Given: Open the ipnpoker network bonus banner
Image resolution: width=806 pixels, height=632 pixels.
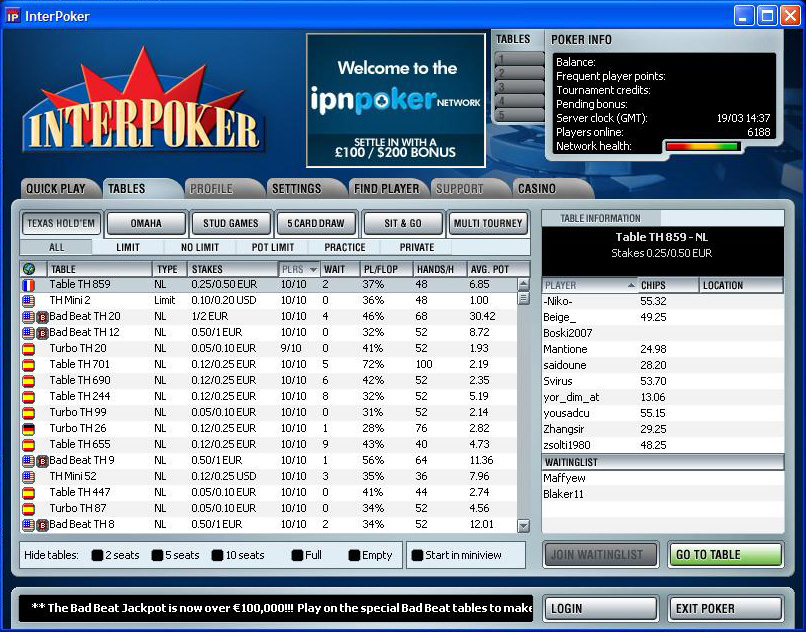Looking at the screenshot, I should point(396,100).
